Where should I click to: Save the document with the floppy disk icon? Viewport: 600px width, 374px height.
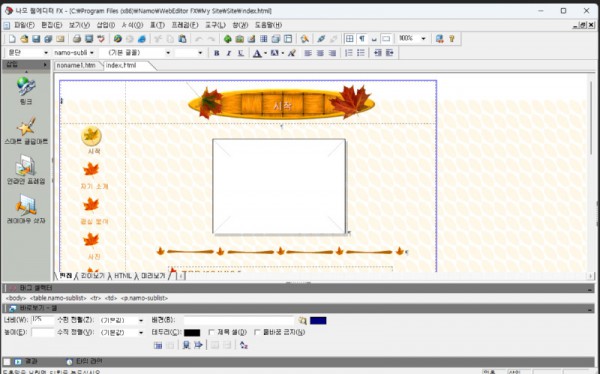(x=36, y=39)
